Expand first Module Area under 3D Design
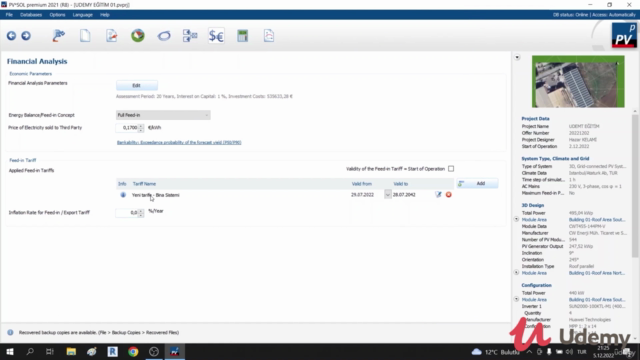 [516, 219]
